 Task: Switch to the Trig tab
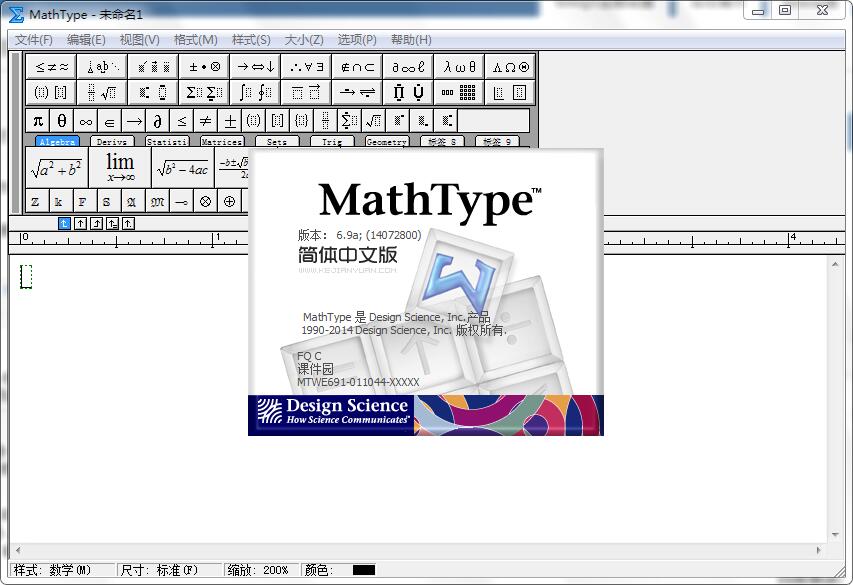[x=332, y=141]
